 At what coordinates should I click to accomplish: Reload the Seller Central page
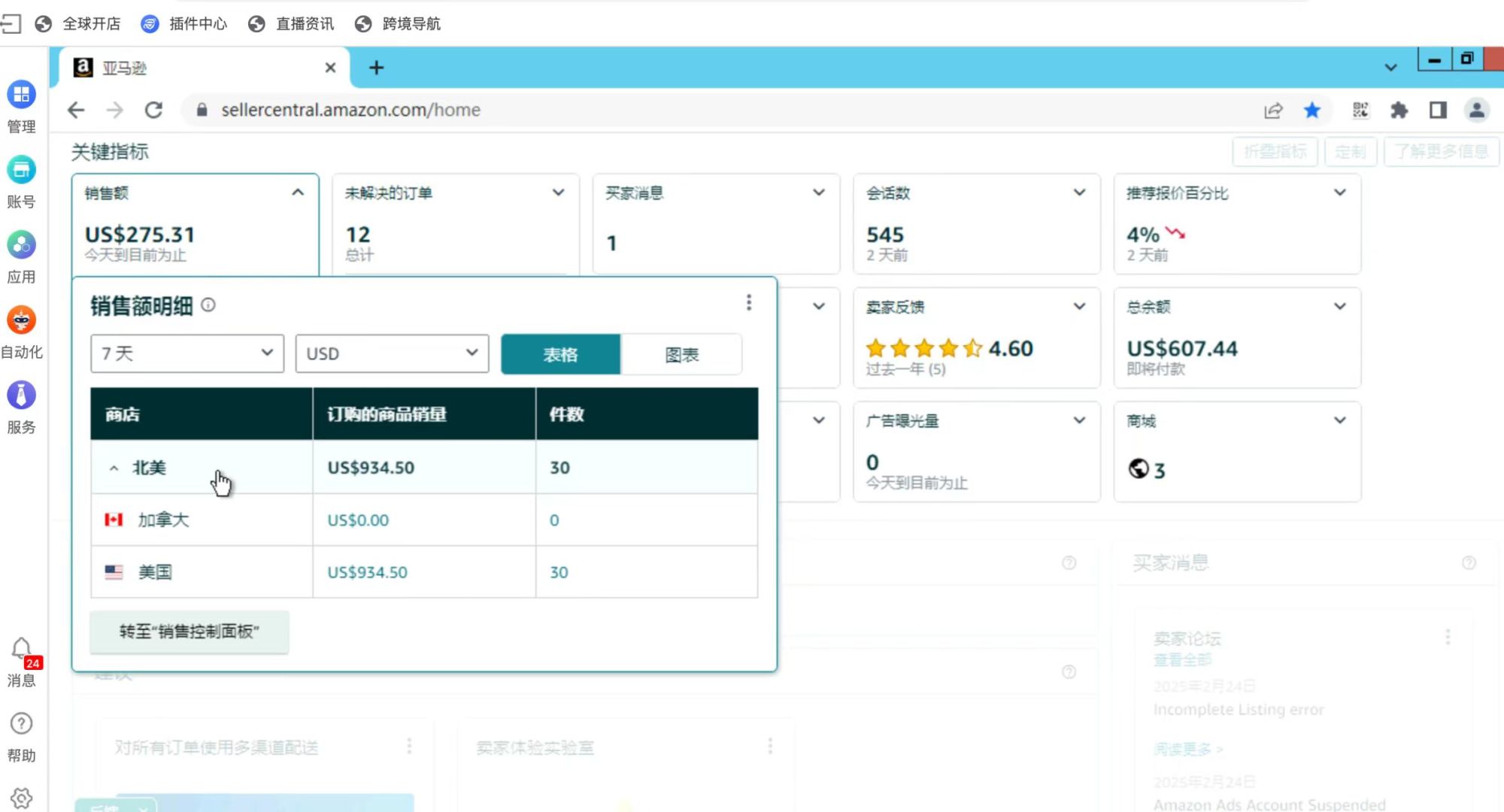(153, 110)
